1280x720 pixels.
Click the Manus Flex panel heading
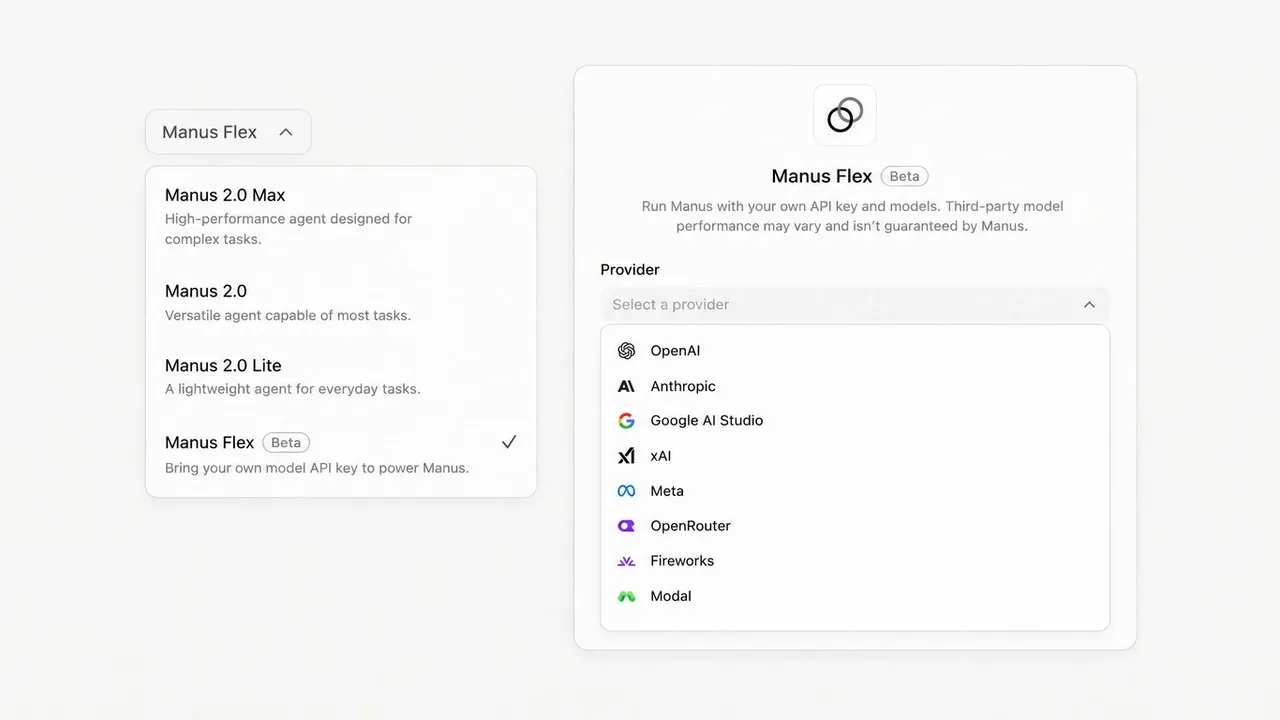[x=822, y=176]
